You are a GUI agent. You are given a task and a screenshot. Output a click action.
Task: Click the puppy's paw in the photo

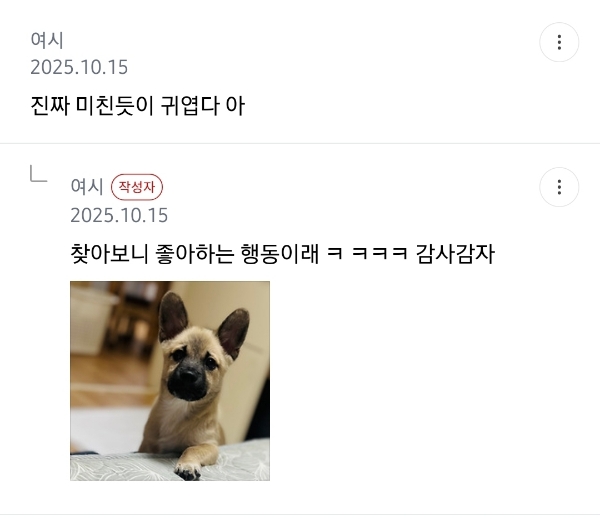point(188,471)
